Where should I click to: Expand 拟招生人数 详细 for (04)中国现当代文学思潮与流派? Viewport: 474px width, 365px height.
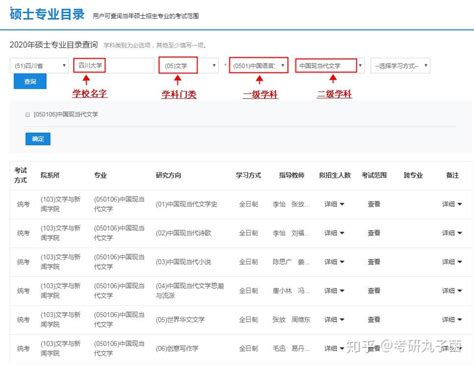tap(334, 291)
